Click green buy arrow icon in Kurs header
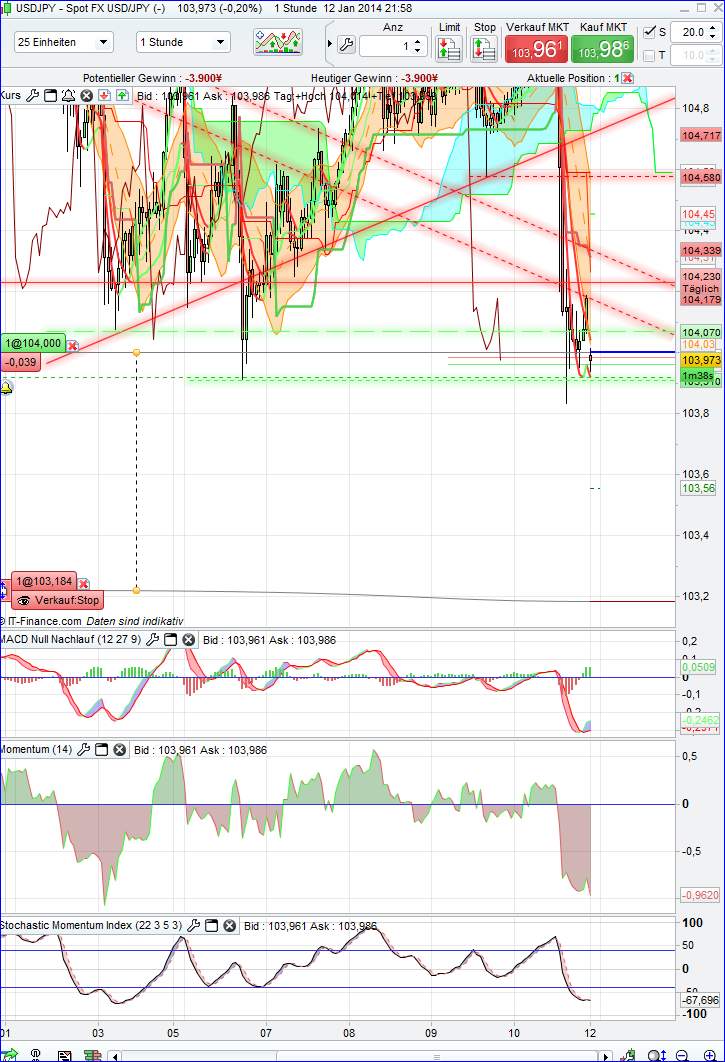This screenshot has height=1062, width=725. tap(122, 95)
